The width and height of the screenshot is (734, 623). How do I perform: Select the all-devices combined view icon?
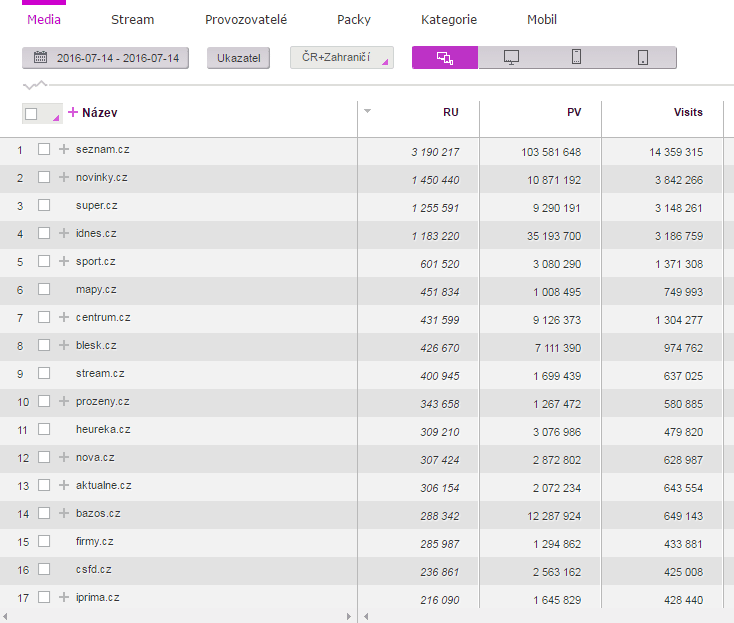point(445,58)
